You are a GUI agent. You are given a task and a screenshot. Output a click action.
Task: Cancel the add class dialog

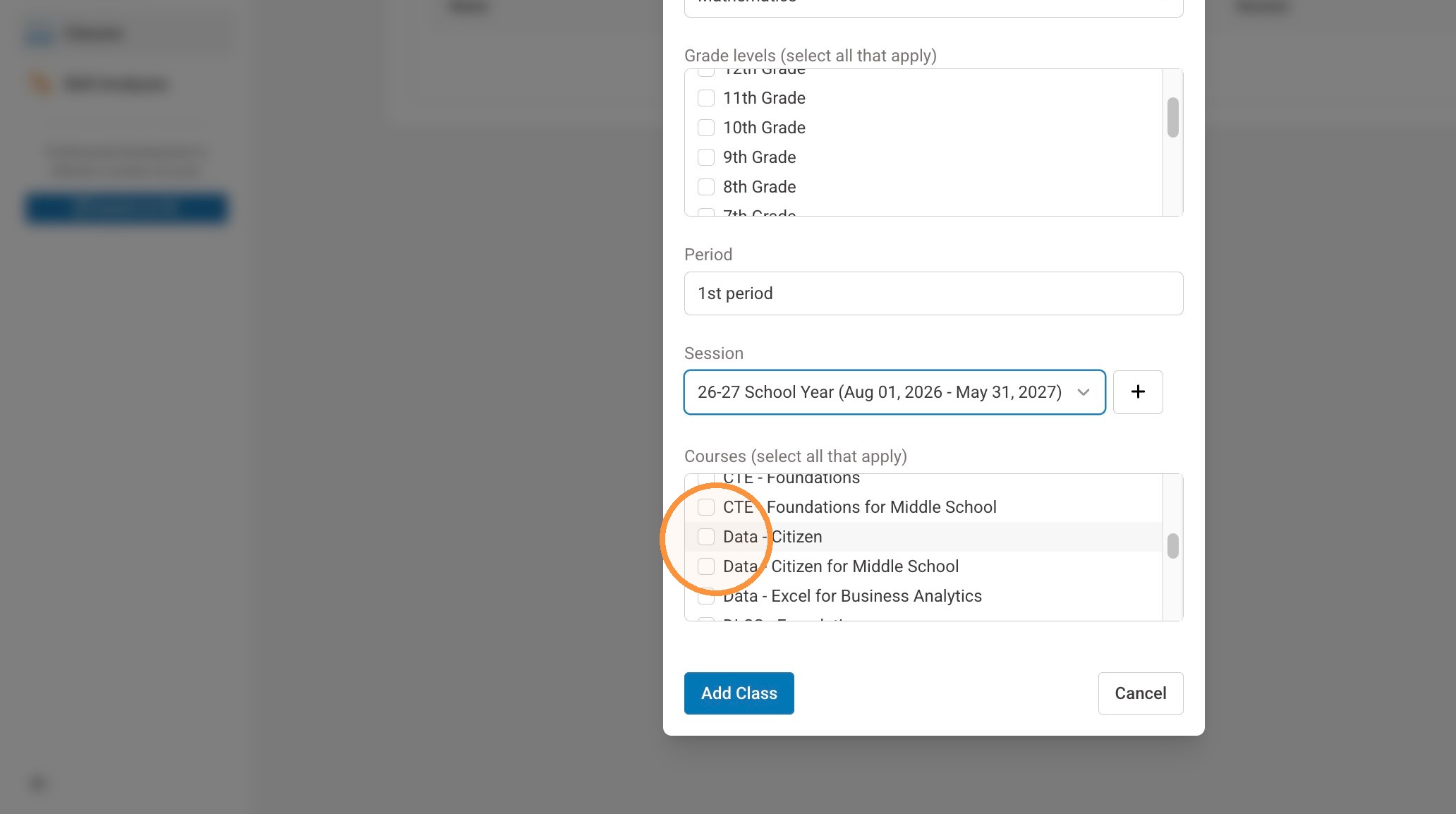1140,693
